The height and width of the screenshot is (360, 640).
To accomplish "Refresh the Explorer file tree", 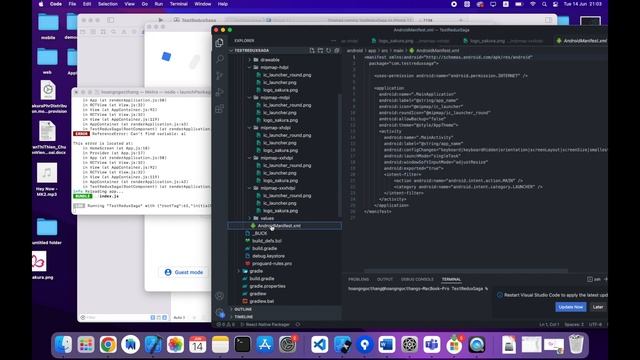I will (x=329, y=51).
